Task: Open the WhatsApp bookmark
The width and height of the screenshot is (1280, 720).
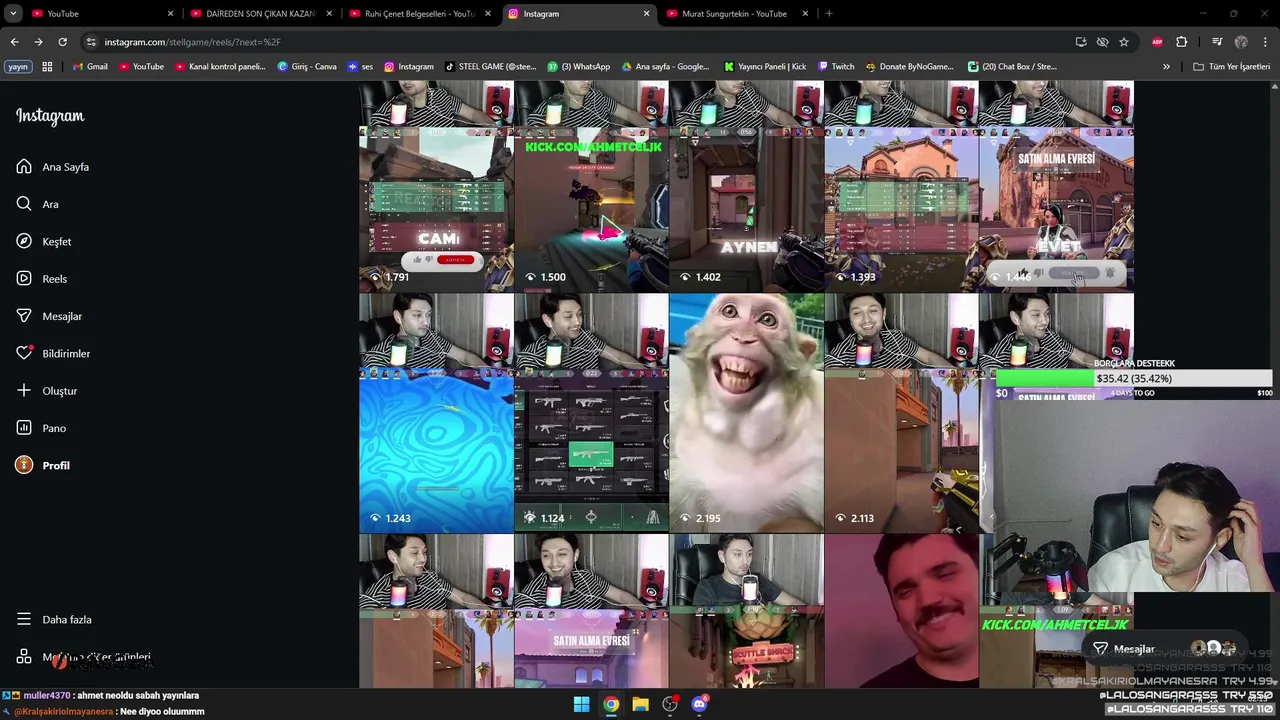Action: tap(579, 67)
